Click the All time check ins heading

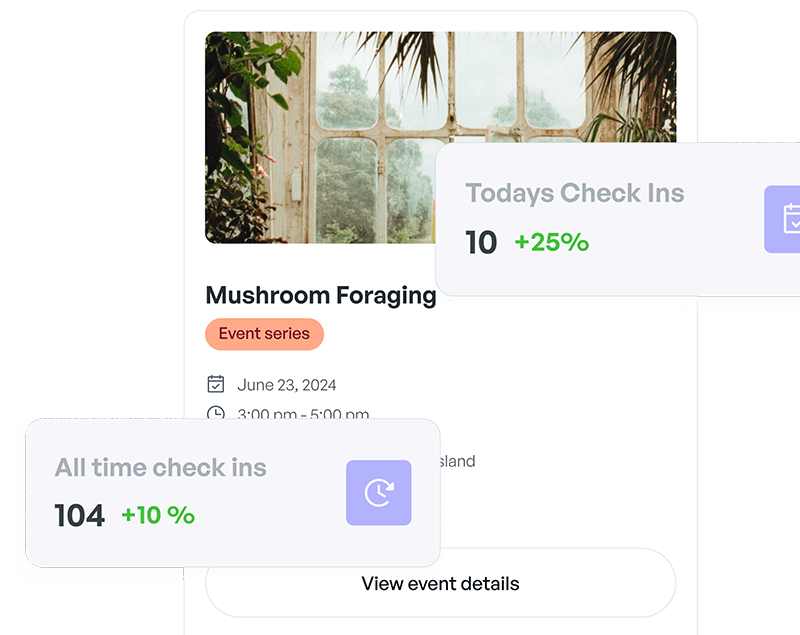click(x=161, y=468)
